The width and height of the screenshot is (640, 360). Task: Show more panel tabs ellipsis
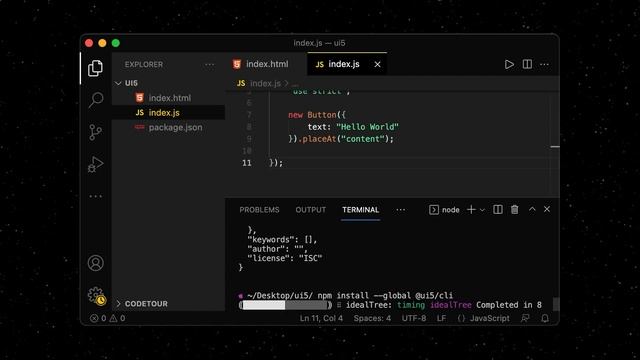coord(401,210)
